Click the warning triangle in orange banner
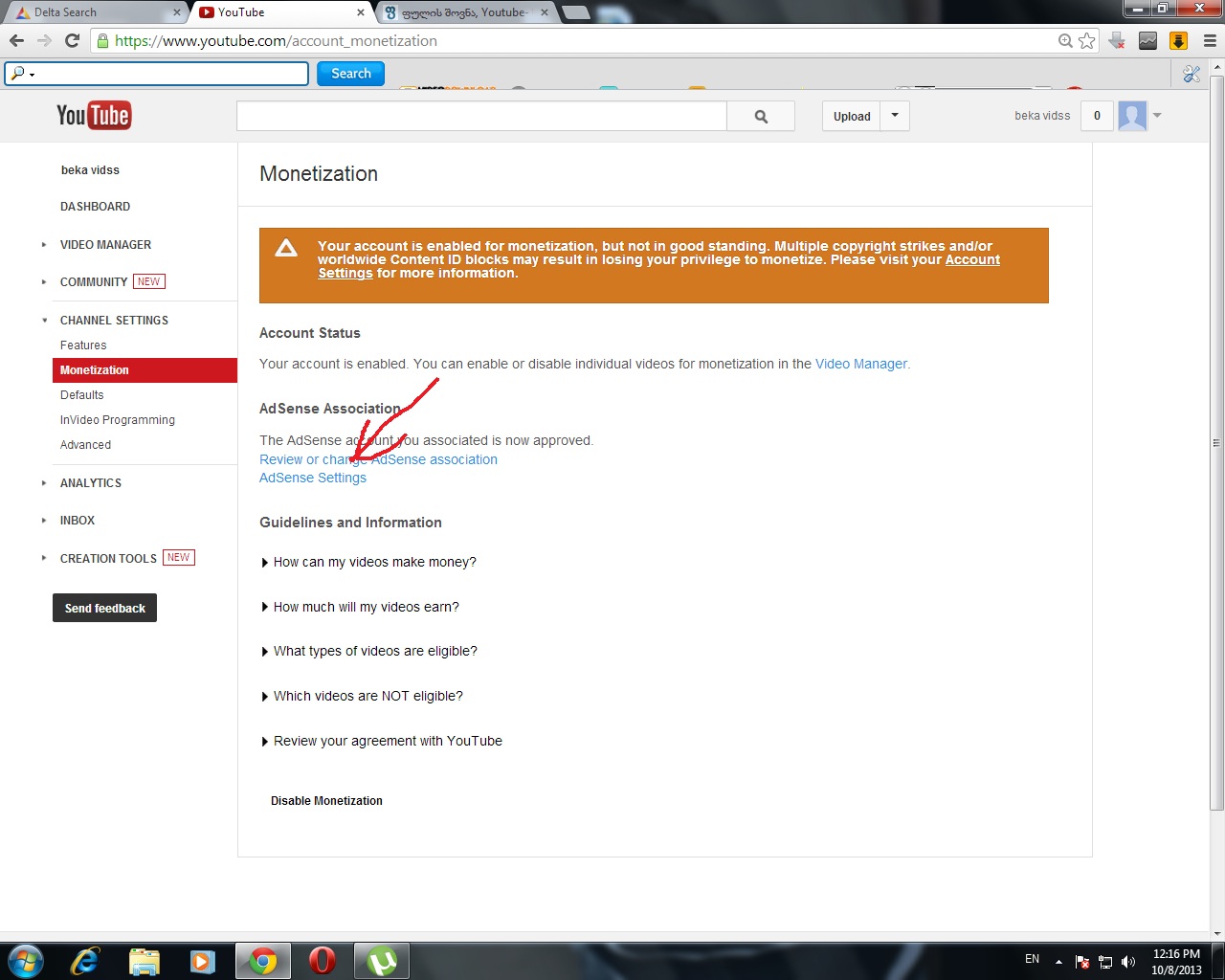This screenshot has height=980, width=1225. click(x=286, y=249)
